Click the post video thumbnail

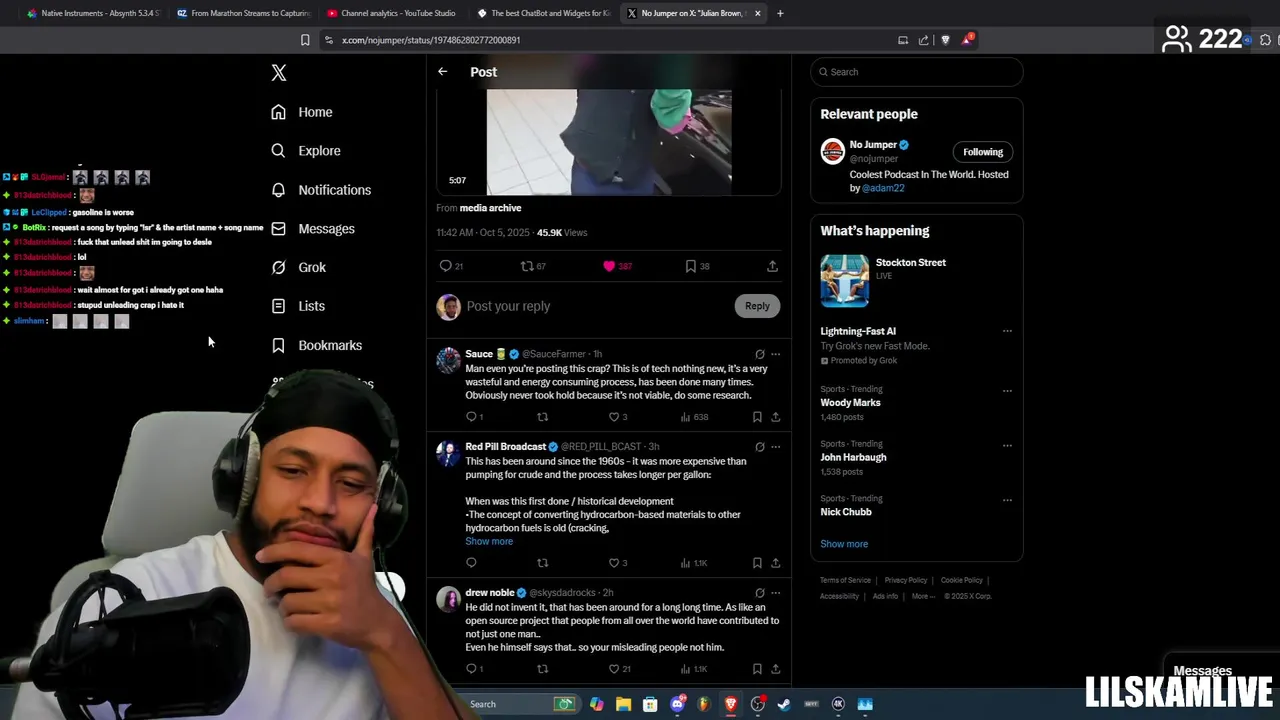(x=609, y=142)
